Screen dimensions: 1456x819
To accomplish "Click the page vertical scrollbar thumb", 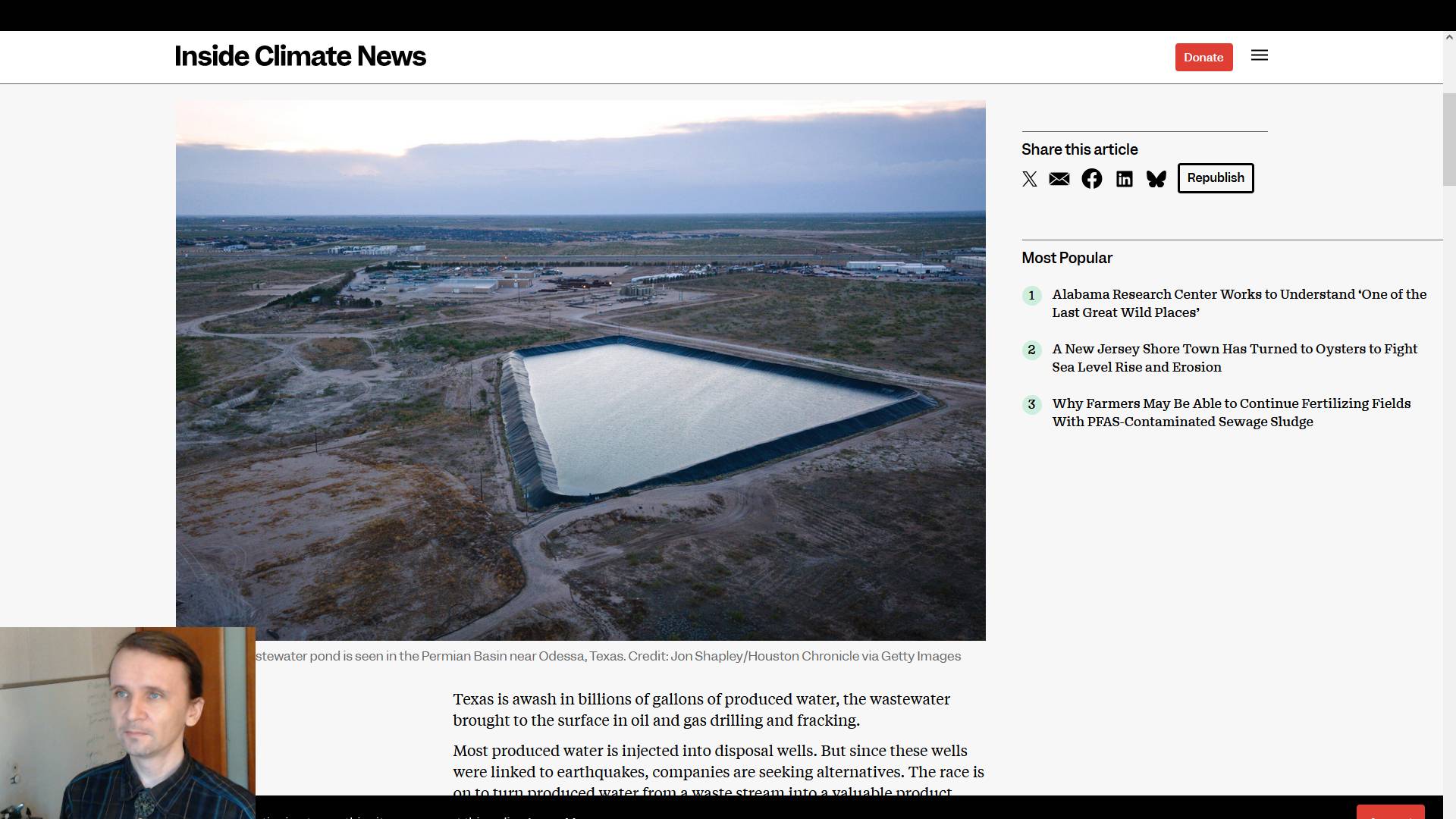I will (1449, 140).
